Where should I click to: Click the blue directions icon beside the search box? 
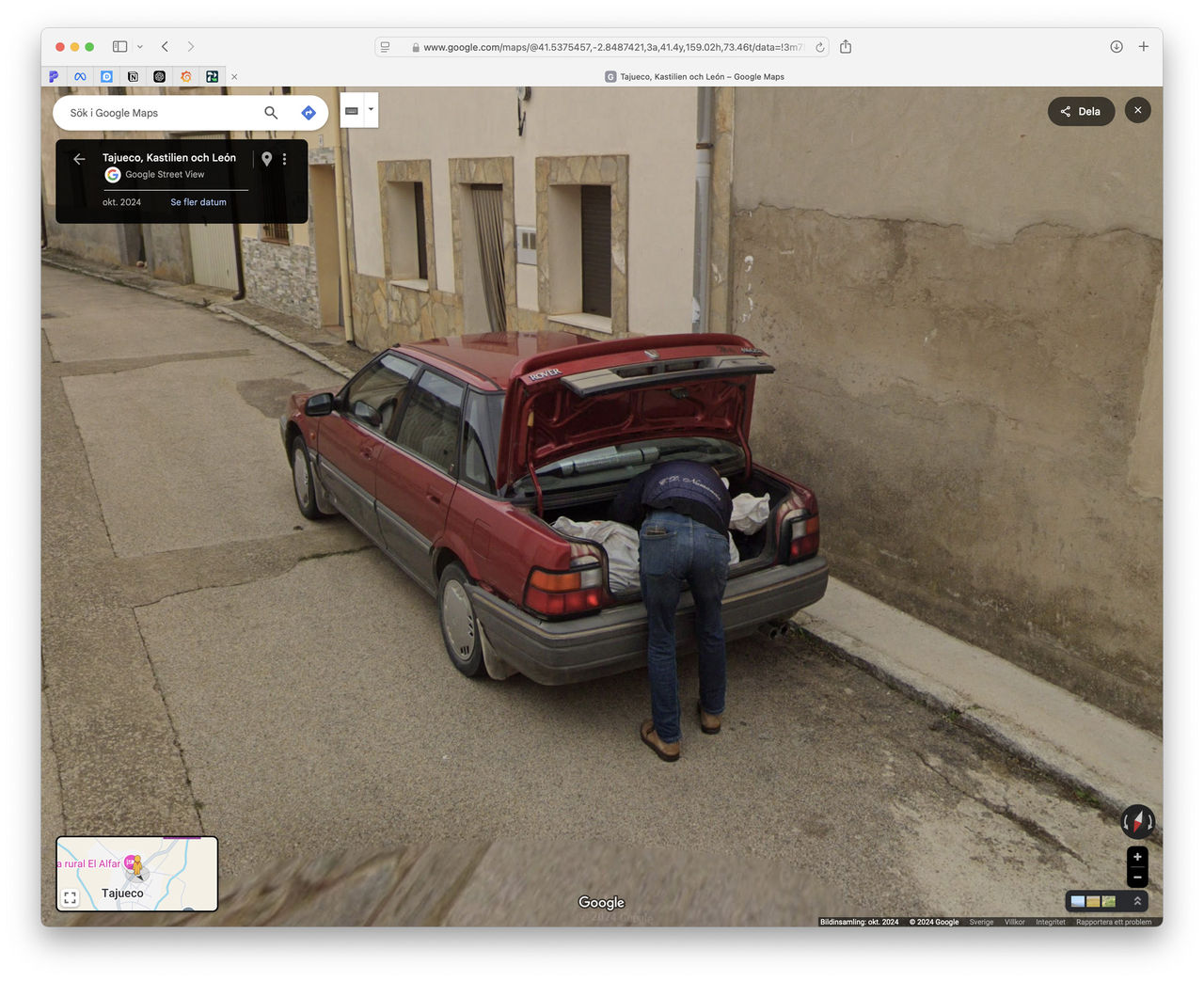point(309,112)
